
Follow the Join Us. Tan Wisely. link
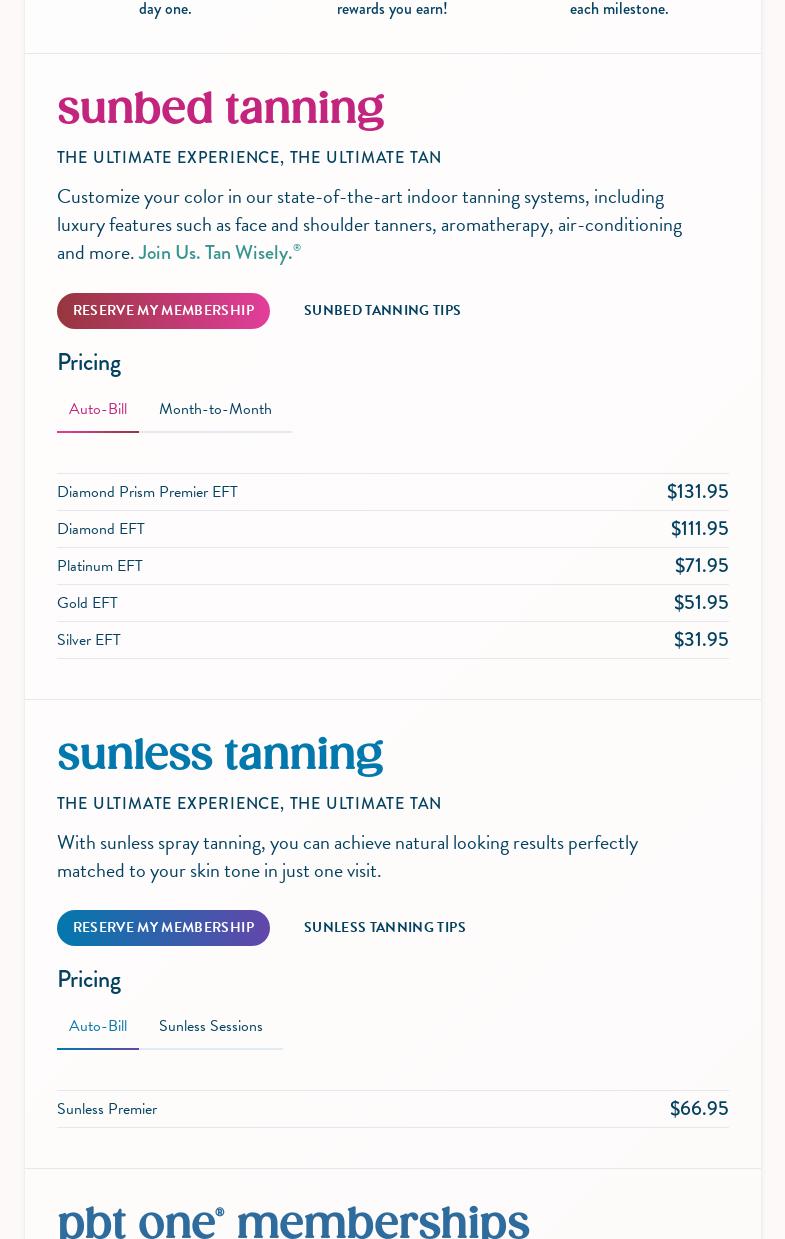click(219, 253)
